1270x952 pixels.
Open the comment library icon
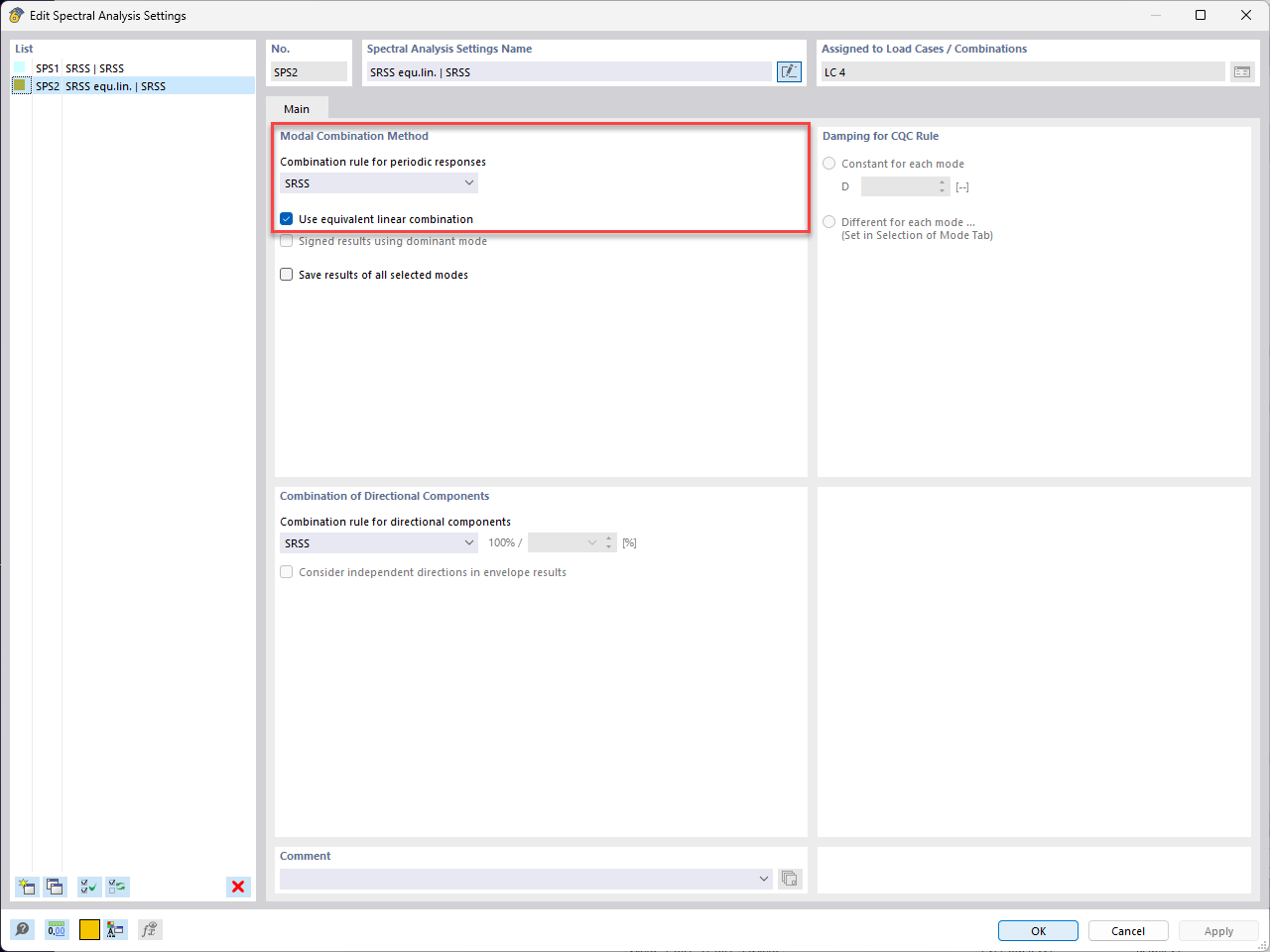tap(790, 879)
